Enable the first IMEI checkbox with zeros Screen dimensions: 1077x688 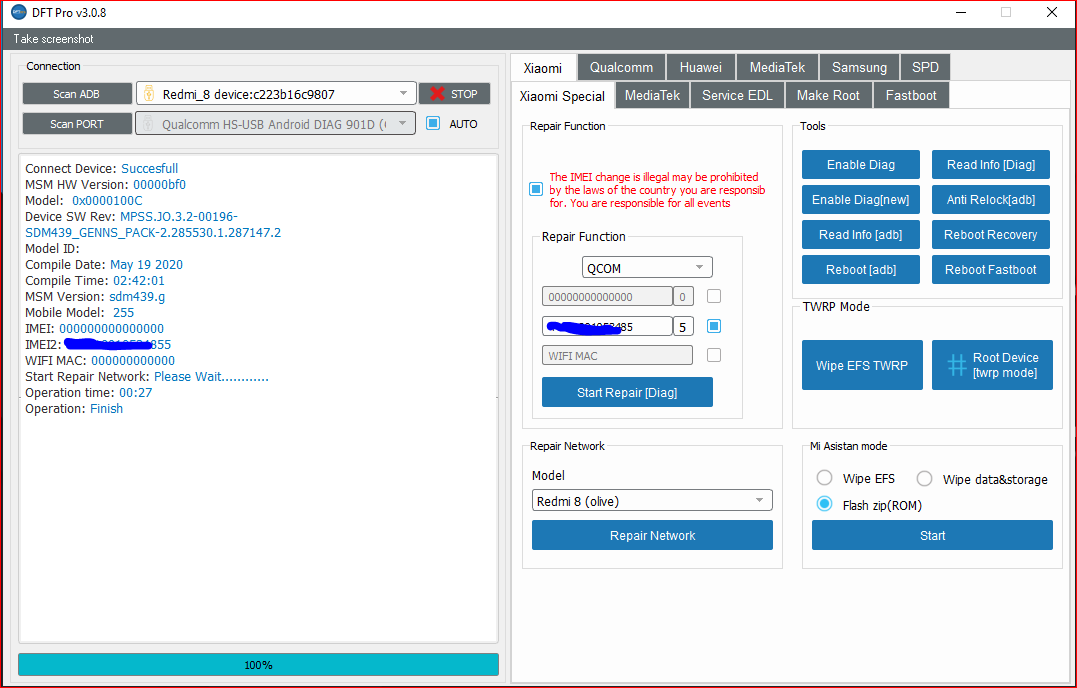(714, 296)
